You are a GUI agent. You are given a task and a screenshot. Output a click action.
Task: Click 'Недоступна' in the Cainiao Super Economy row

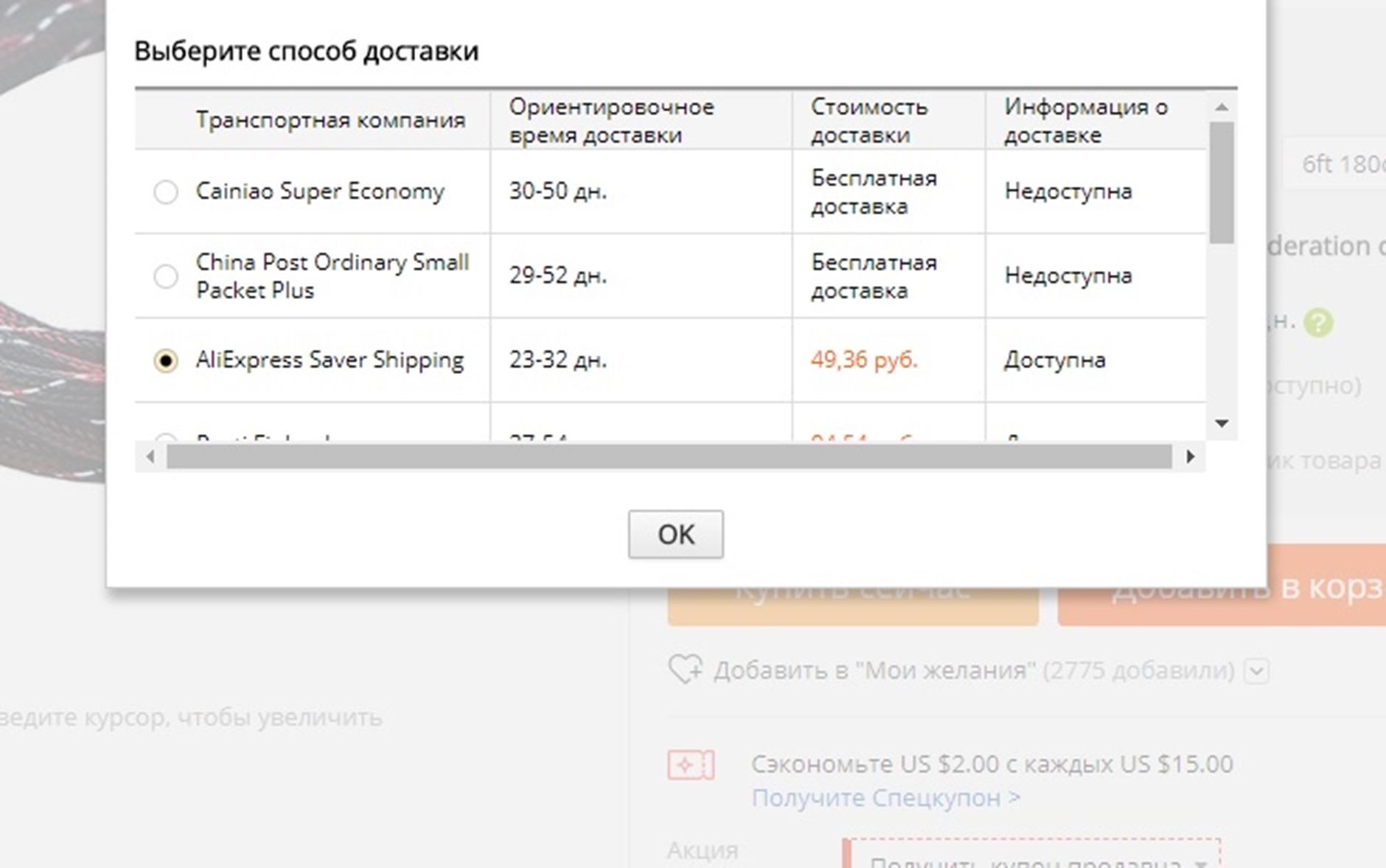[1068, 192]
